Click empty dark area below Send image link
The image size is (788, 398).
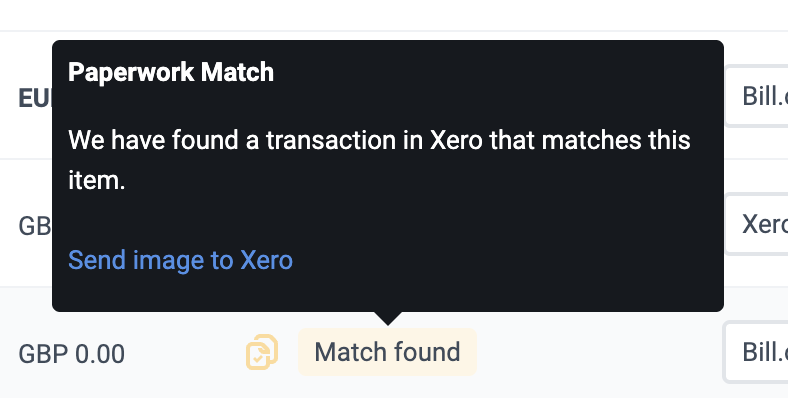(387, 292)
